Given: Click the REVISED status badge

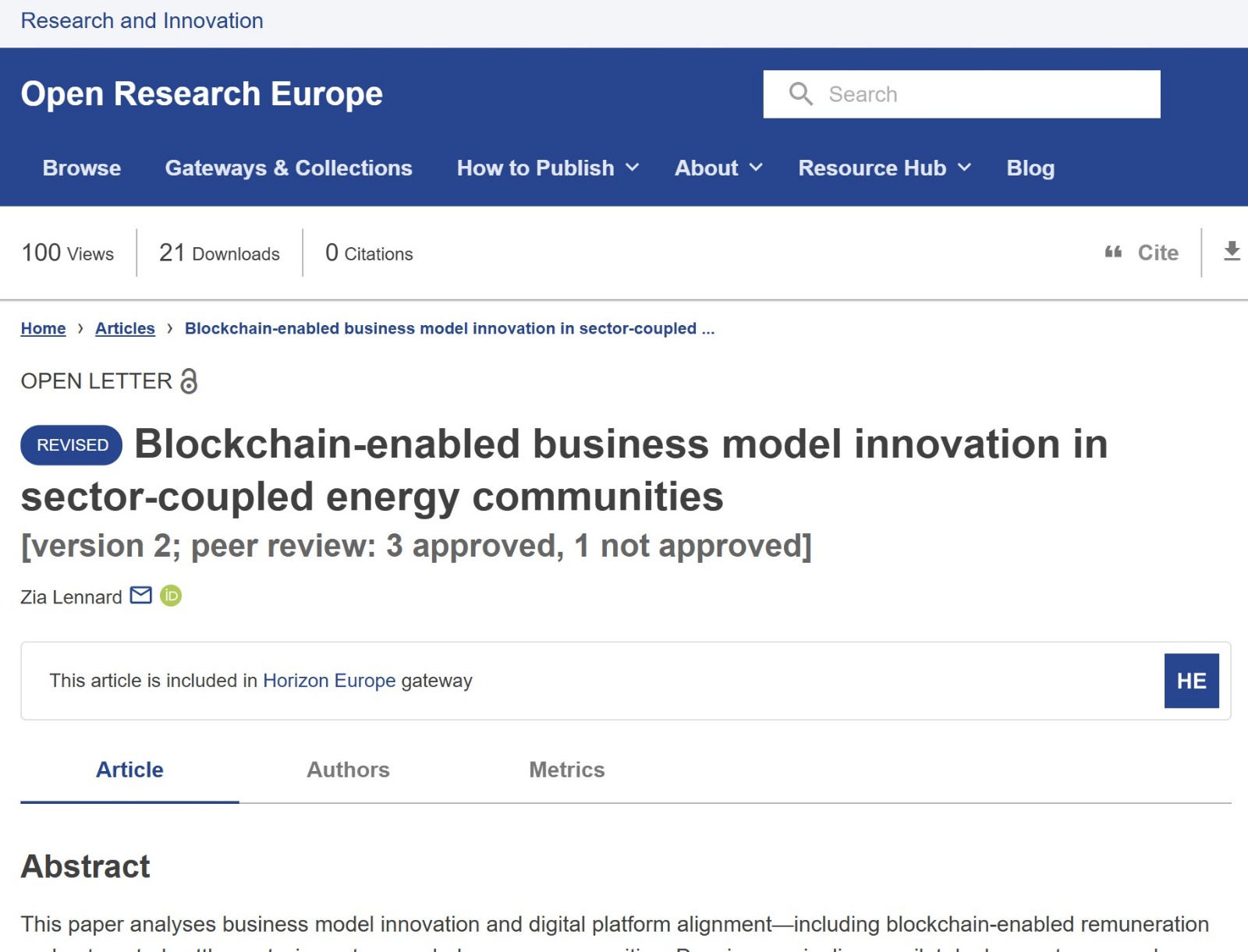Looking at the screenshot, I should (x=69, y=444).
